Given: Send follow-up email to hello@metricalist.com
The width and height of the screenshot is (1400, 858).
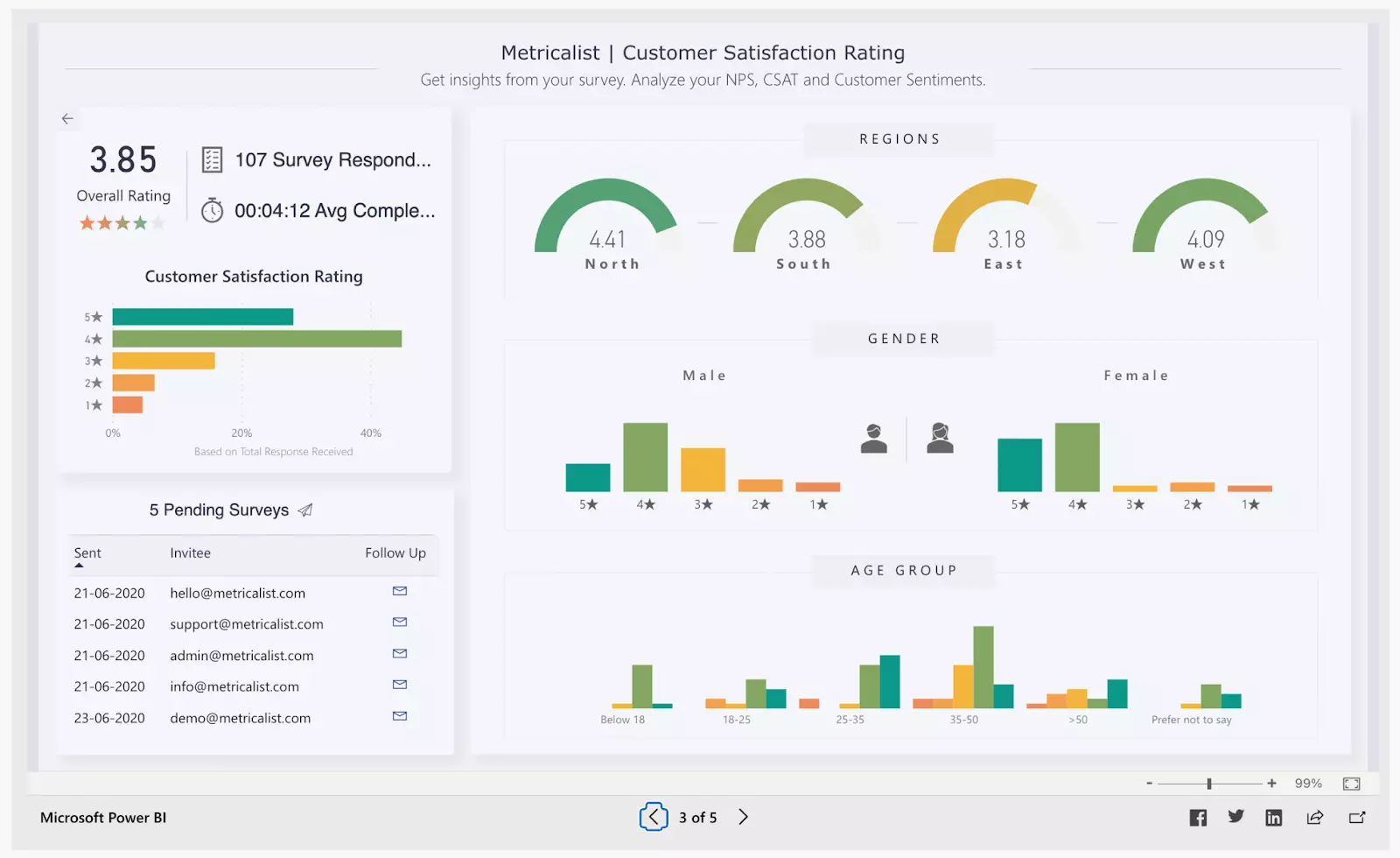Looking at the screenshot, I should coord(400,592).
